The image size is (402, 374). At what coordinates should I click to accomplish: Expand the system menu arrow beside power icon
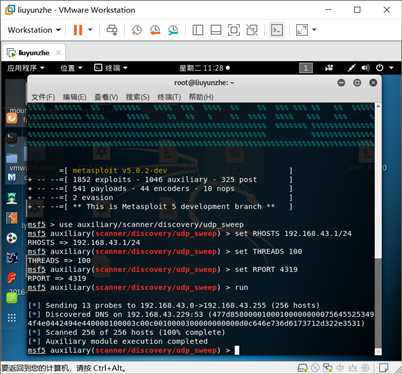tap(391, 68)
